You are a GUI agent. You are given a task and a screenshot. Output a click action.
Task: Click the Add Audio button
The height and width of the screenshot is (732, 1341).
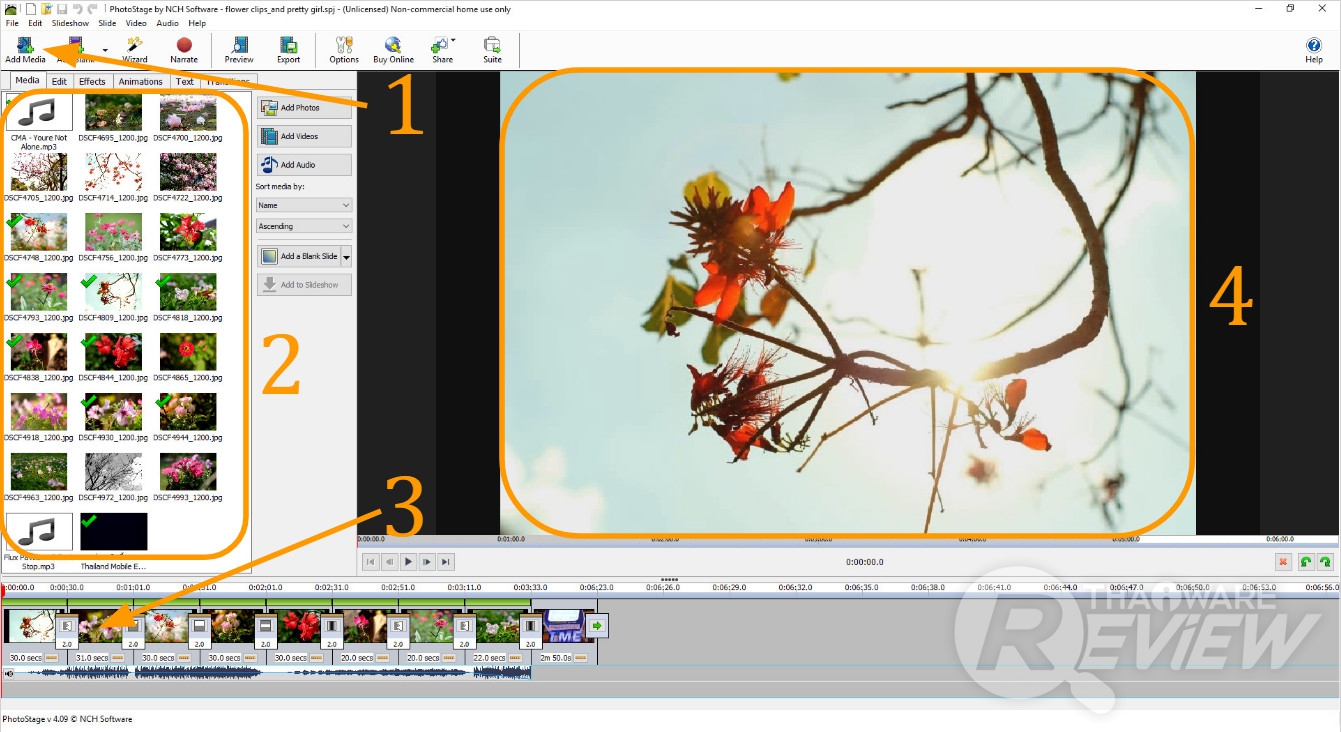304,165
